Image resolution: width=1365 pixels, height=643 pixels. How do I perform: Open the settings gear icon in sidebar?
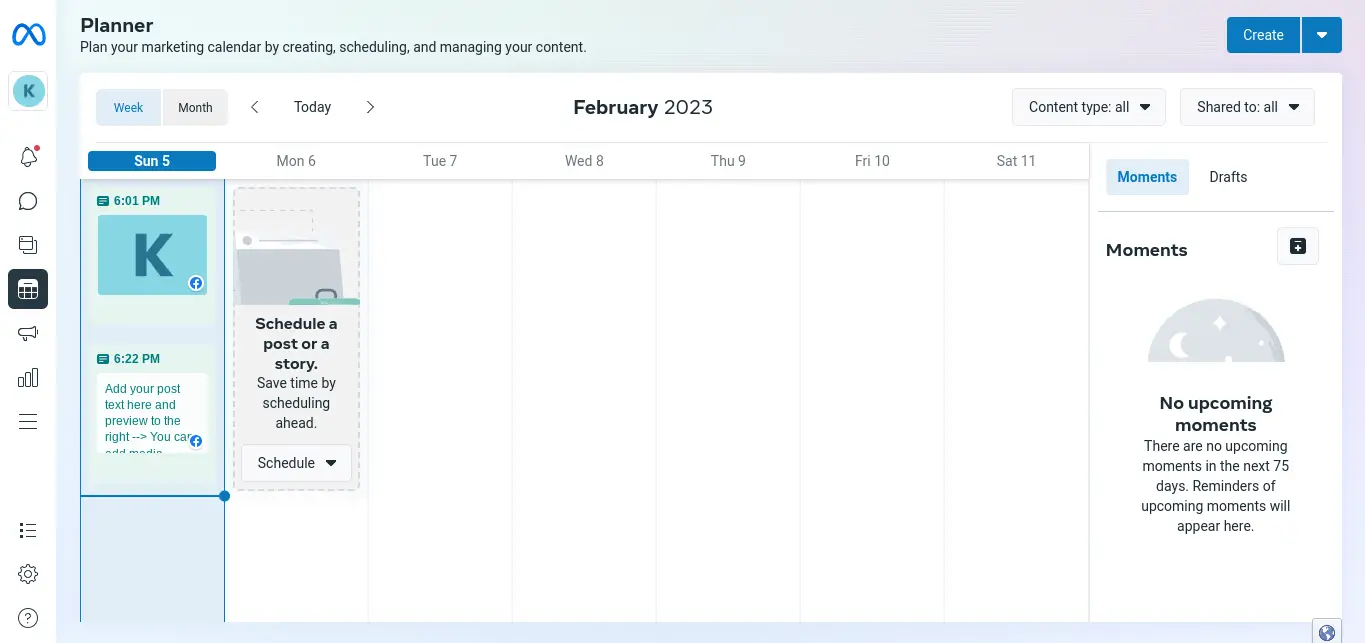28,574
